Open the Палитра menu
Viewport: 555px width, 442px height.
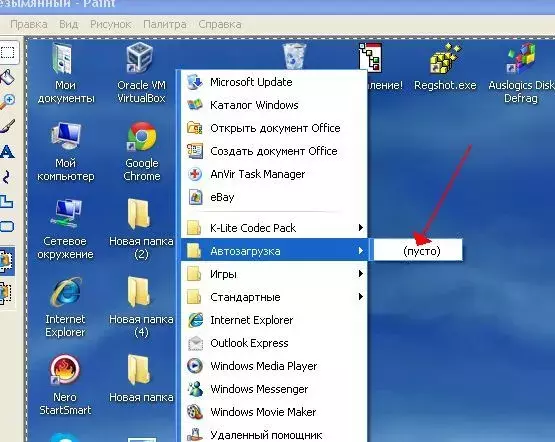[x=165, y=24]
